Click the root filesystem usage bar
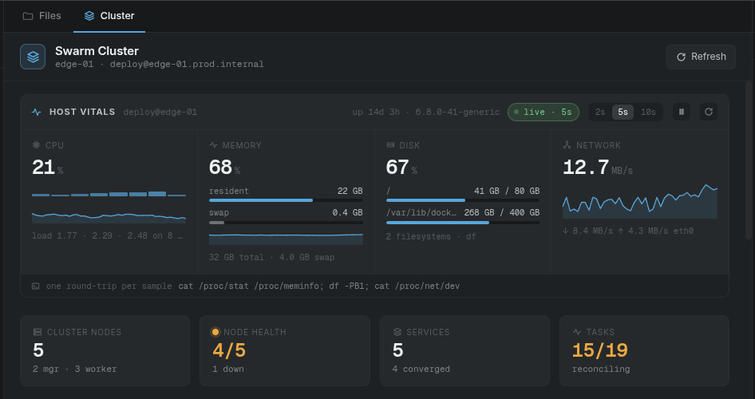This screenshot has height=399, width=755. coord(463,200)
